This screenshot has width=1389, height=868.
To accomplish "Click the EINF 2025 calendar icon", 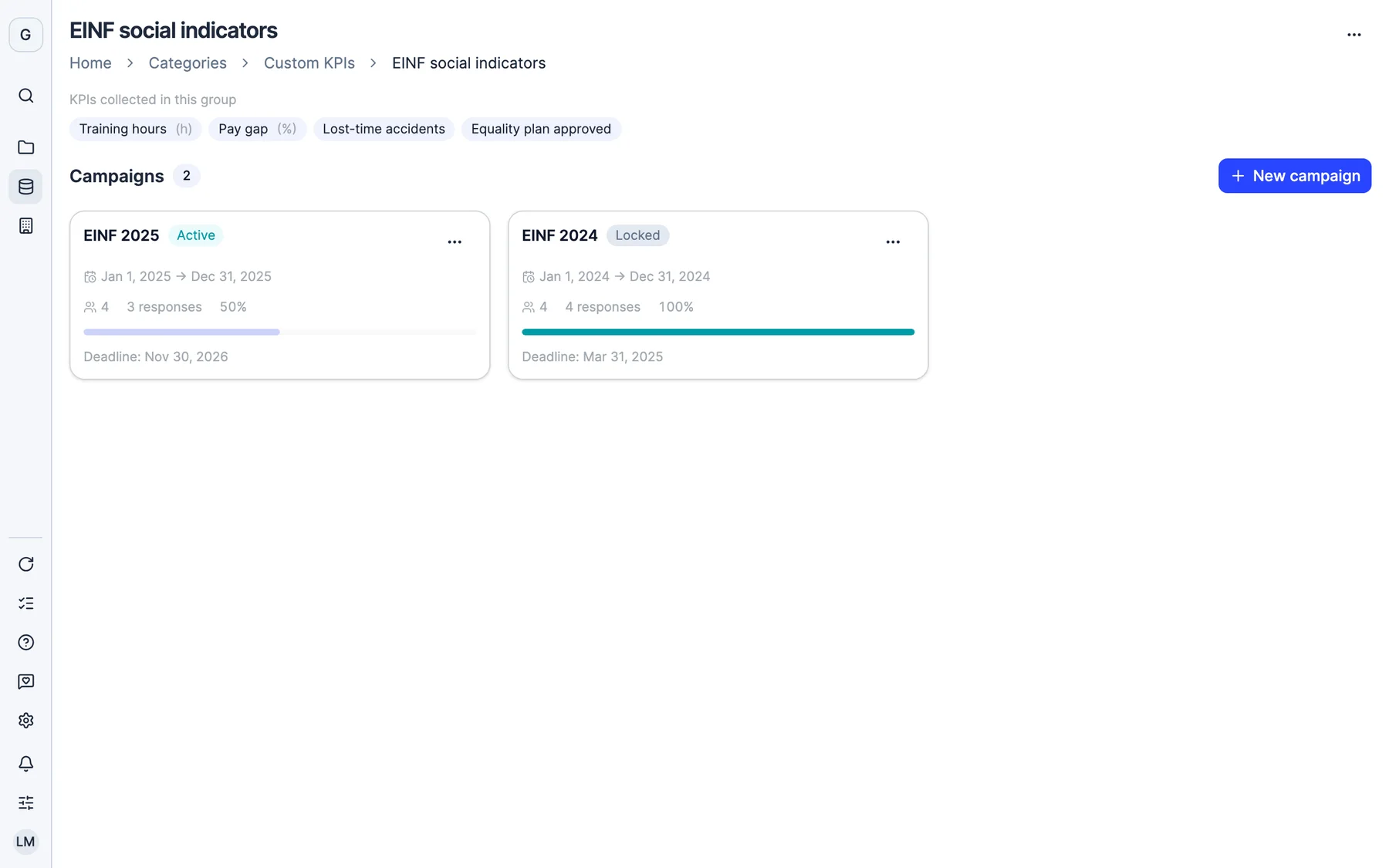I will (90, 276).
